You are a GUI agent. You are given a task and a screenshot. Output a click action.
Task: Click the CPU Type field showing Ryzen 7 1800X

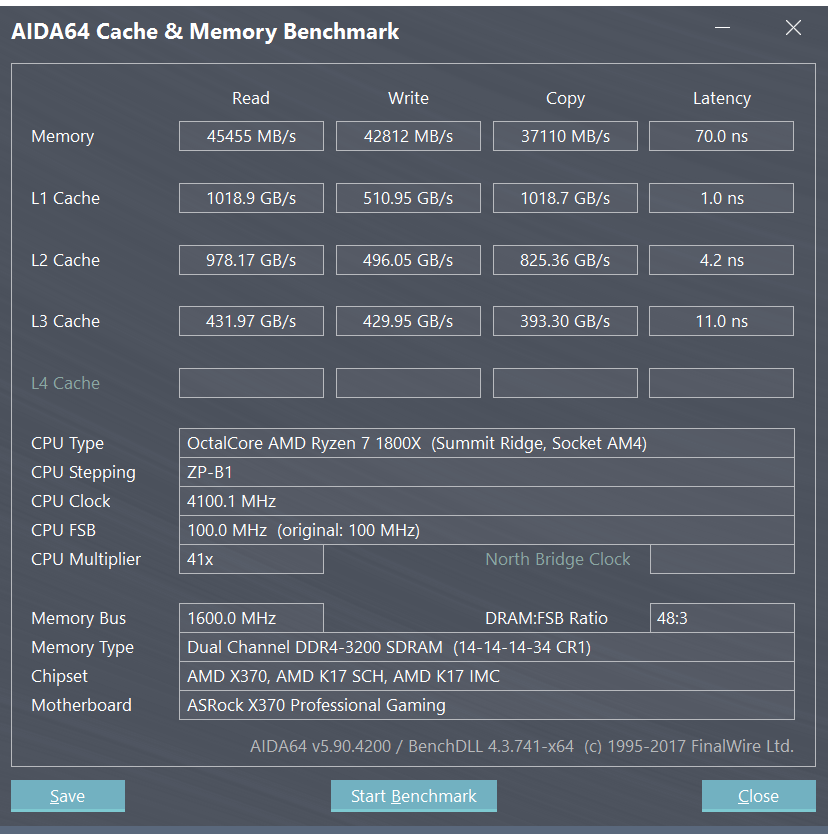tap(487, 443)
